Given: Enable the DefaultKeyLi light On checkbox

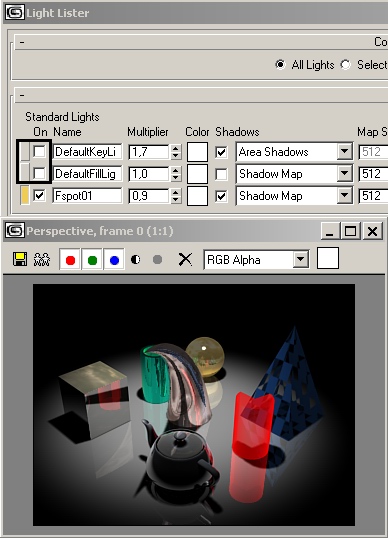Looking at the screenshot, I should pos(39,151).
